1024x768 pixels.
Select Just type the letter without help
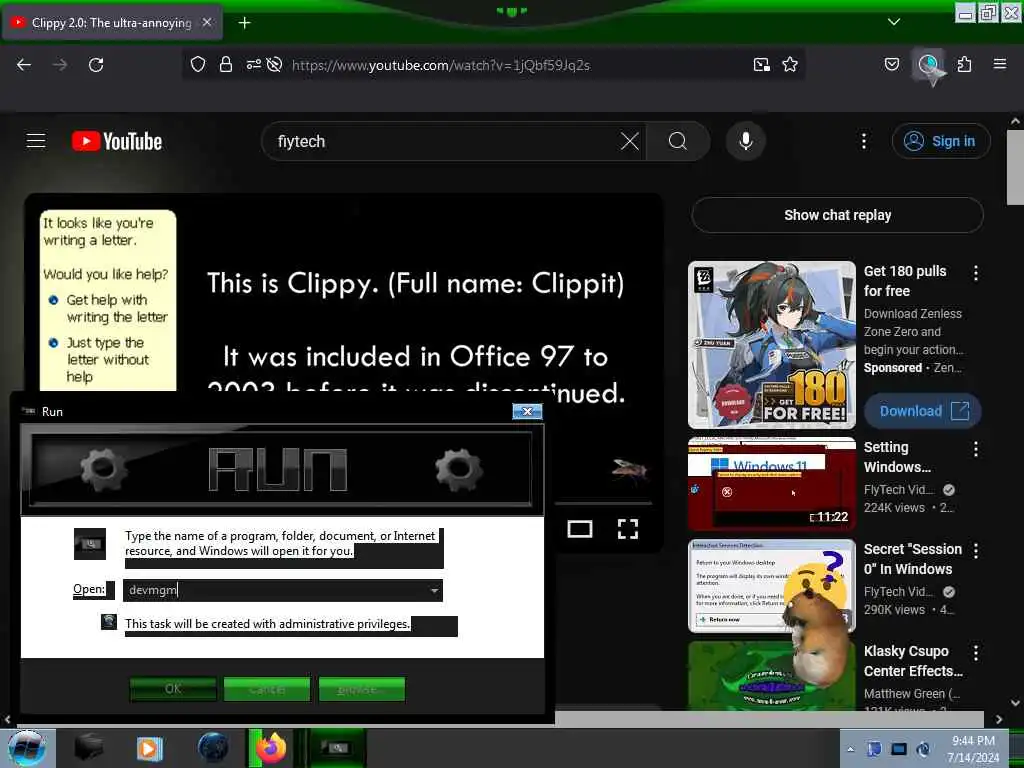coord(101,360)
